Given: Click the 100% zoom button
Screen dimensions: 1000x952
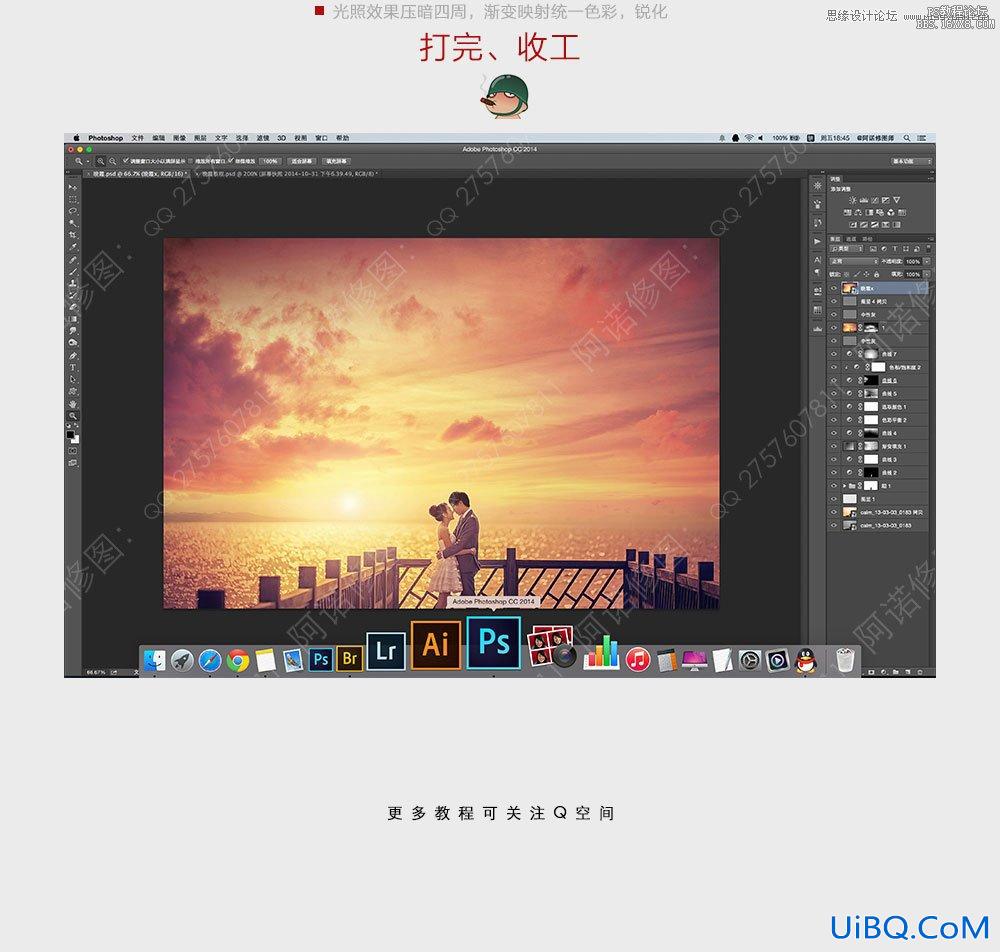Looking at the screenshot, I should click(x=270, y=161).
